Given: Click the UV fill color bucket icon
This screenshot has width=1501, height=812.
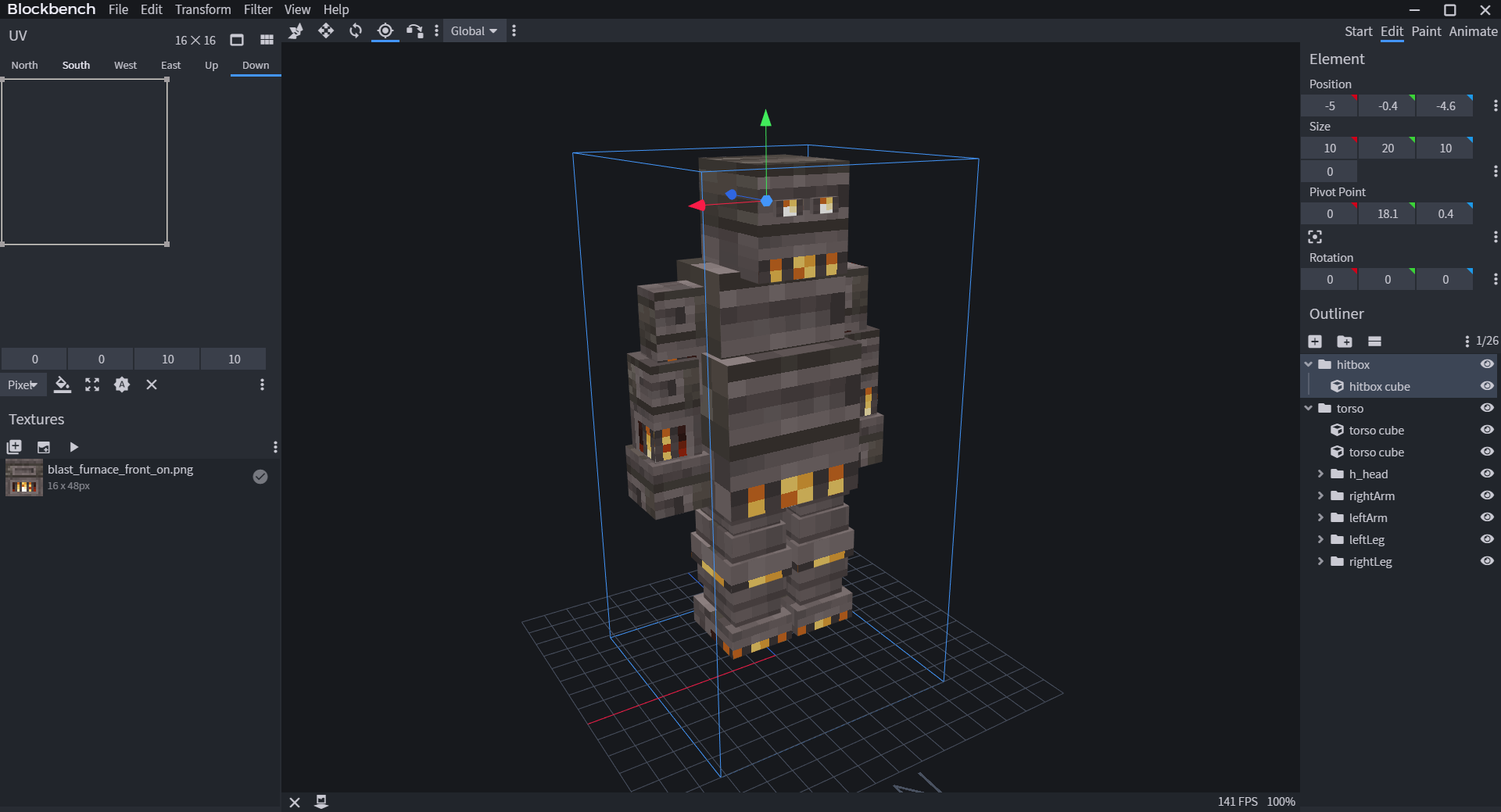Looking at the screenshot, I should pos(63,385).
